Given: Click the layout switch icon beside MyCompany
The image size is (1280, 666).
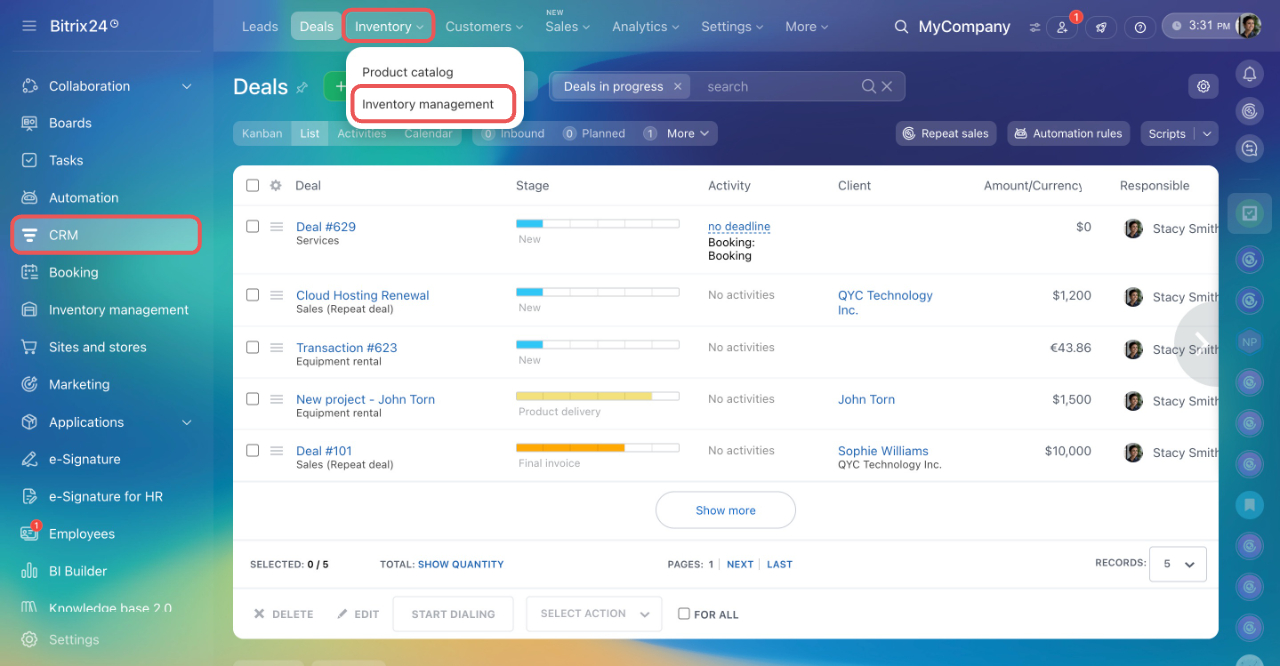Looking at the screenshot, I should pos(1034,27).
